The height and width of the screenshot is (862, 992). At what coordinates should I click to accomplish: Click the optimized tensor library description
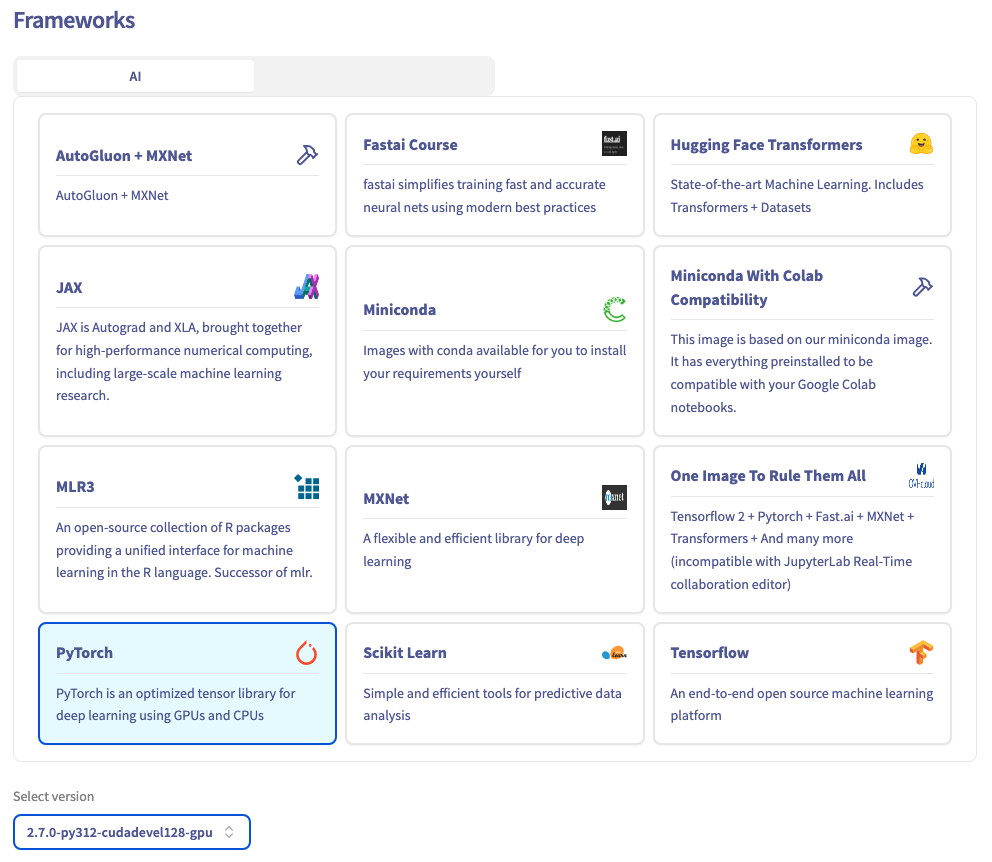(x=176, y=705)
